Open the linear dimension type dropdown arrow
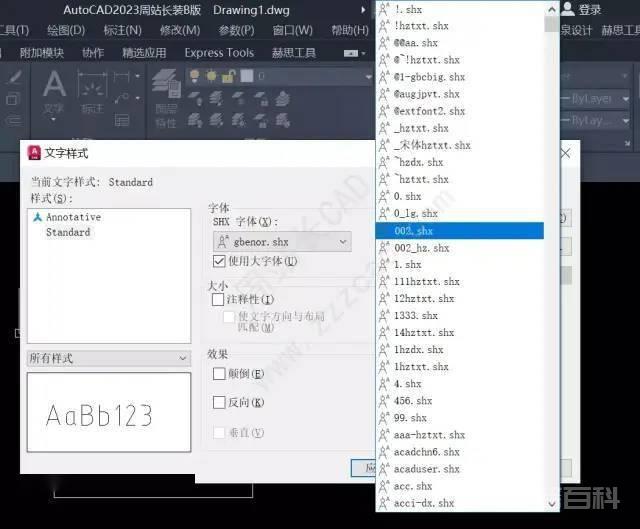640x529 pixels. [x=137, y=76]
